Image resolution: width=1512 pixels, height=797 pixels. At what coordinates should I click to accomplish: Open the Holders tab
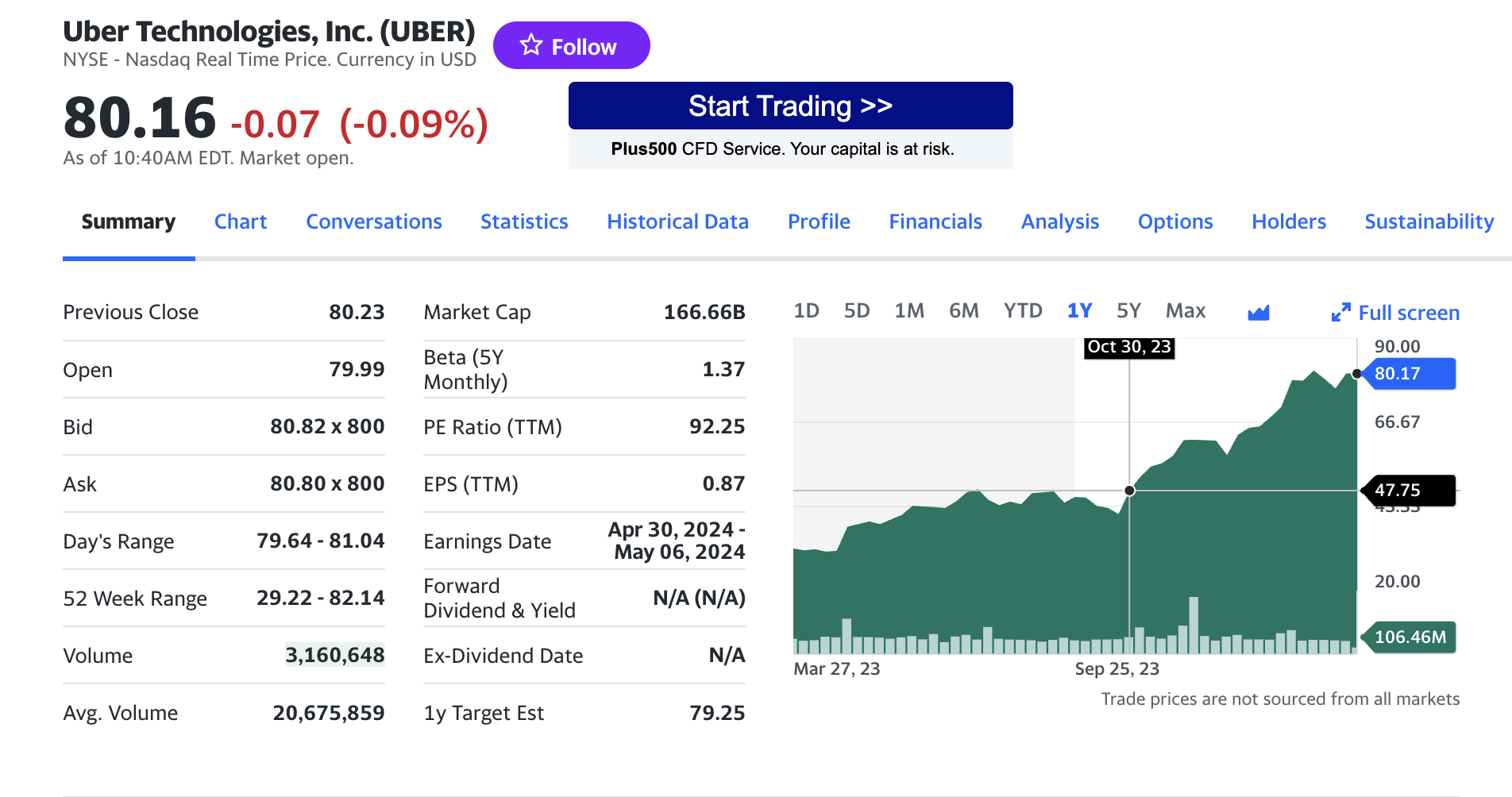tap(1289, 221)
